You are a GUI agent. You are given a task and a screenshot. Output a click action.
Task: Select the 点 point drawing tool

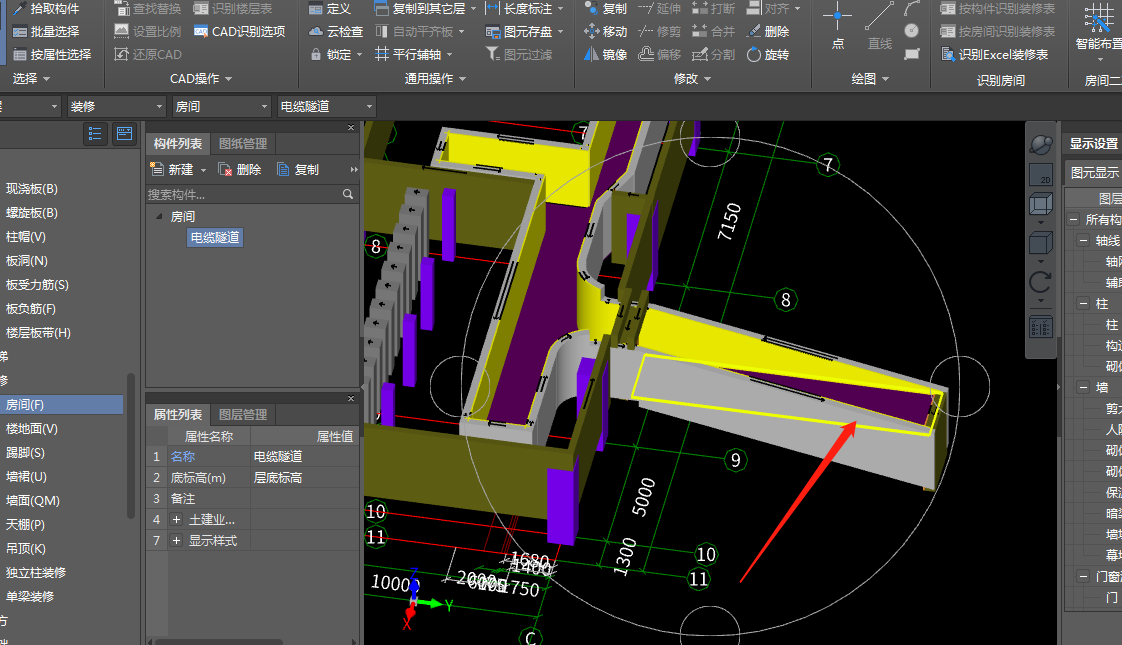pyautogui.click(x=837, y=26)
